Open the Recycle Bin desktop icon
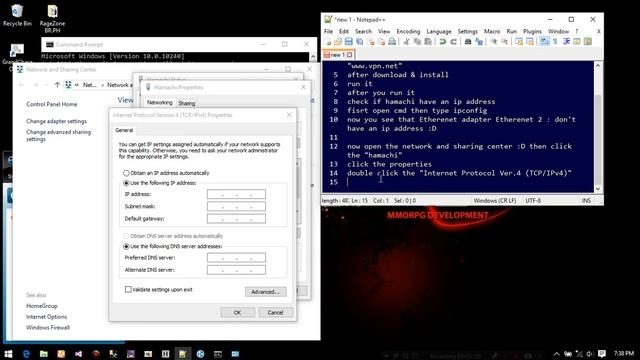 (x=17, y=15)
